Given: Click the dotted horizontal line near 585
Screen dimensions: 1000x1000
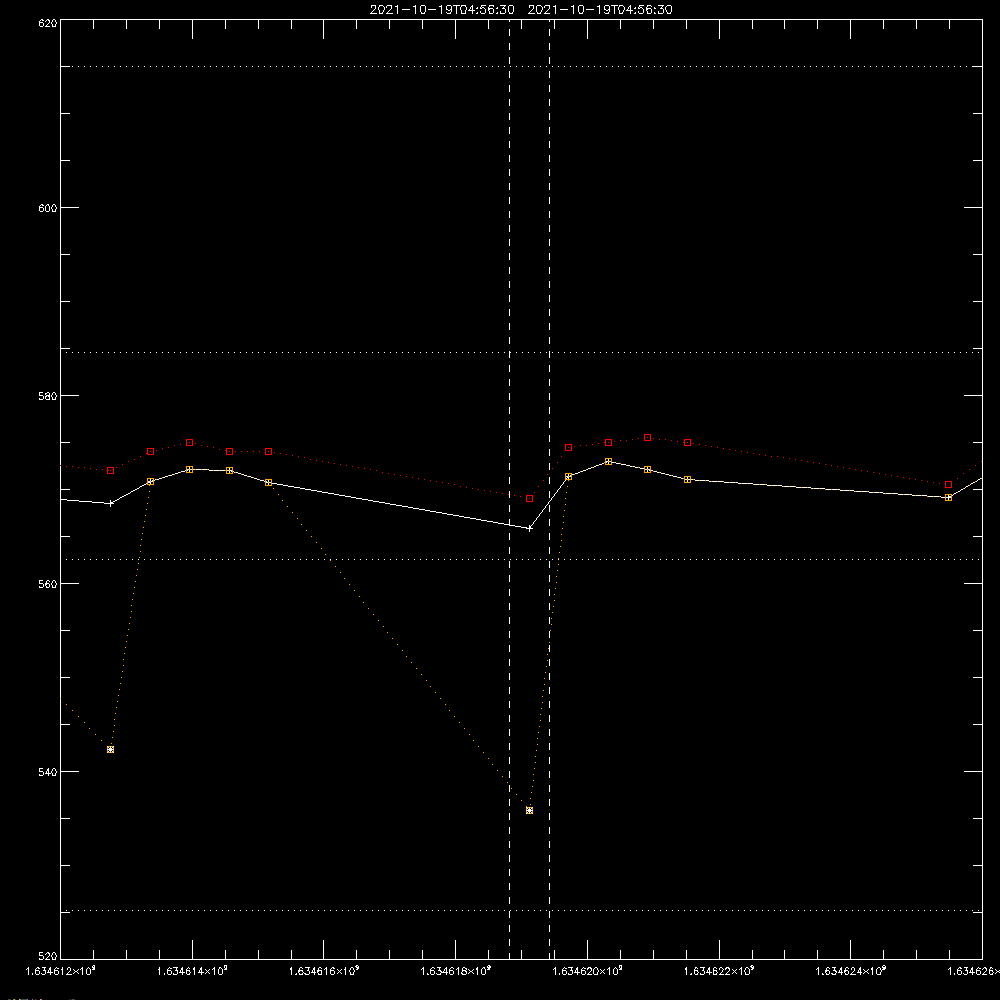Looking at the screenshot, I should tap(521, 352).
